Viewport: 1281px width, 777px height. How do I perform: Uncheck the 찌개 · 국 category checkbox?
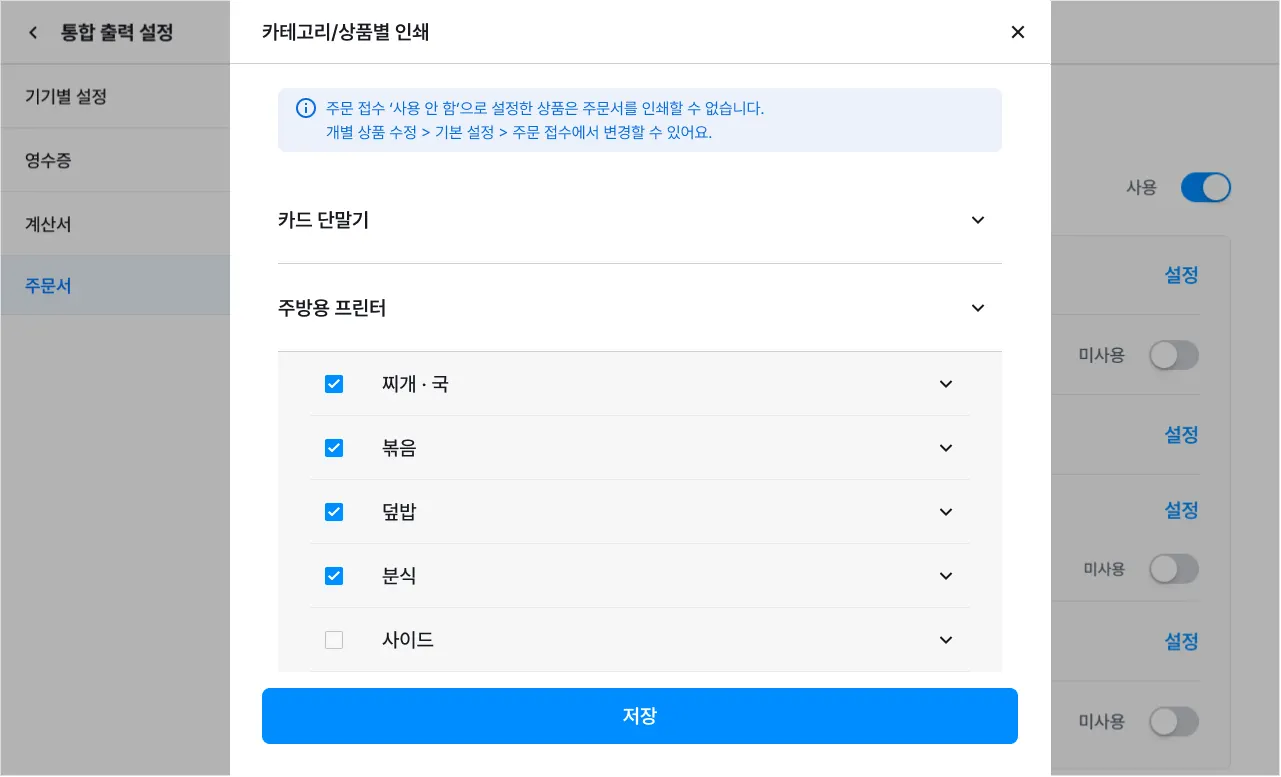click(x=334, y=384)
